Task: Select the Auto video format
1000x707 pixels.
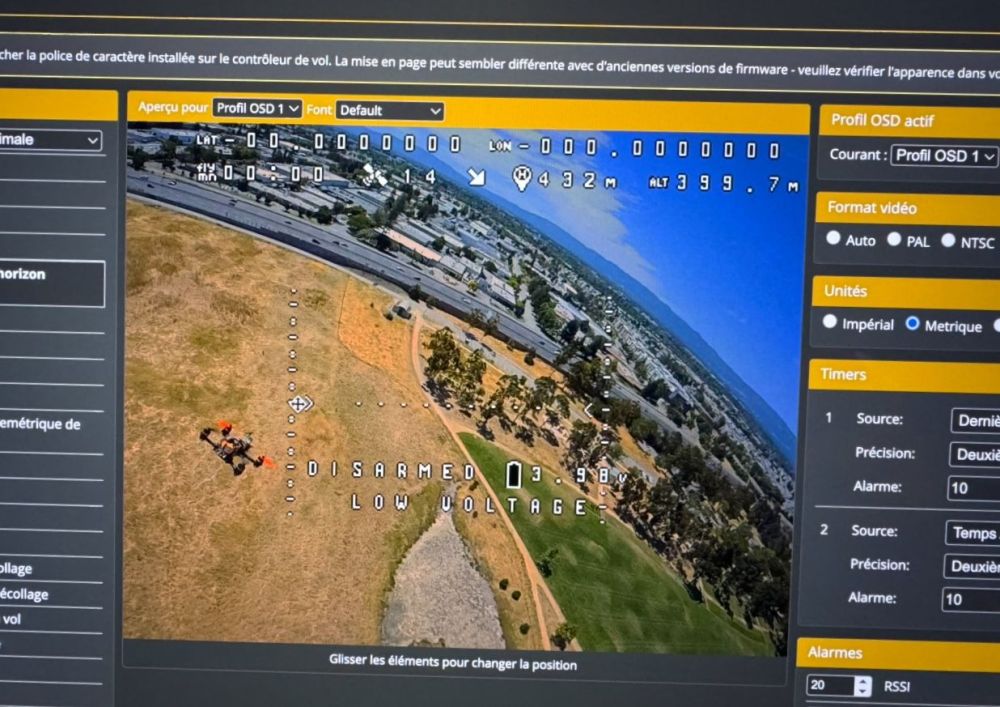Action: [833, 239]
